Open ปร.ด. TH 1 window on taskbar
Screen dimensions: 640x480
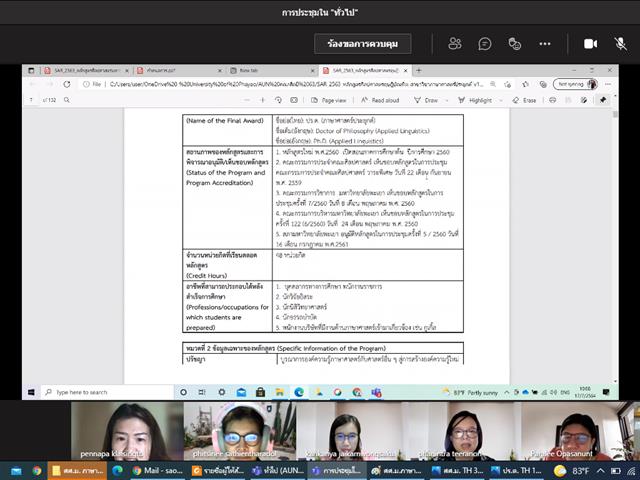pos(517,471)
